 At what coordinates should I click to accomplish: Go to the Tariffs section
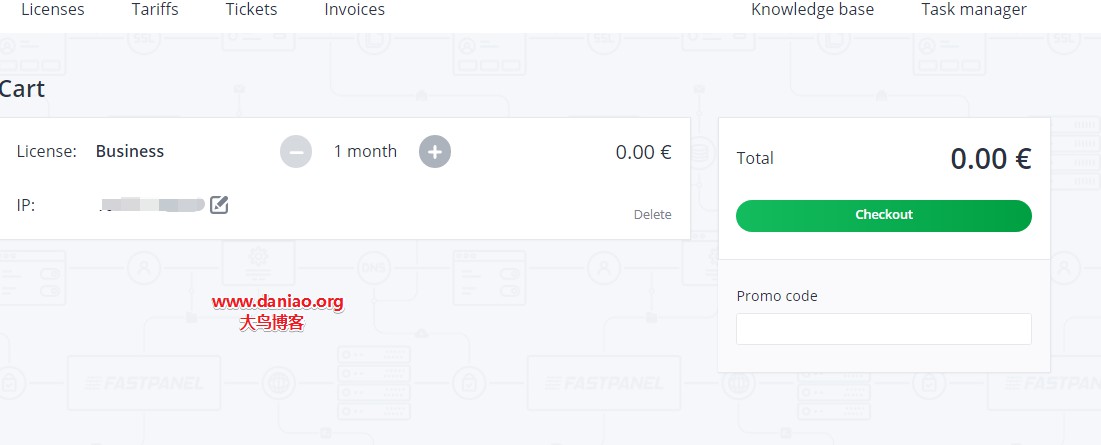pyautogui.click(x=155, y=10)
